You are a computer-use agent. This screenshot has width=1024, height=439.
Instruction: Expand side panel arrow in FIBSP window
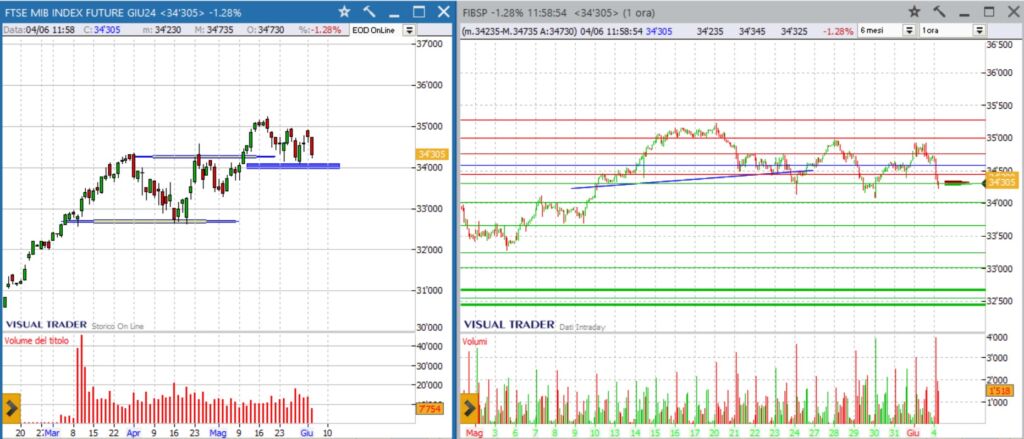coord(469,409)
